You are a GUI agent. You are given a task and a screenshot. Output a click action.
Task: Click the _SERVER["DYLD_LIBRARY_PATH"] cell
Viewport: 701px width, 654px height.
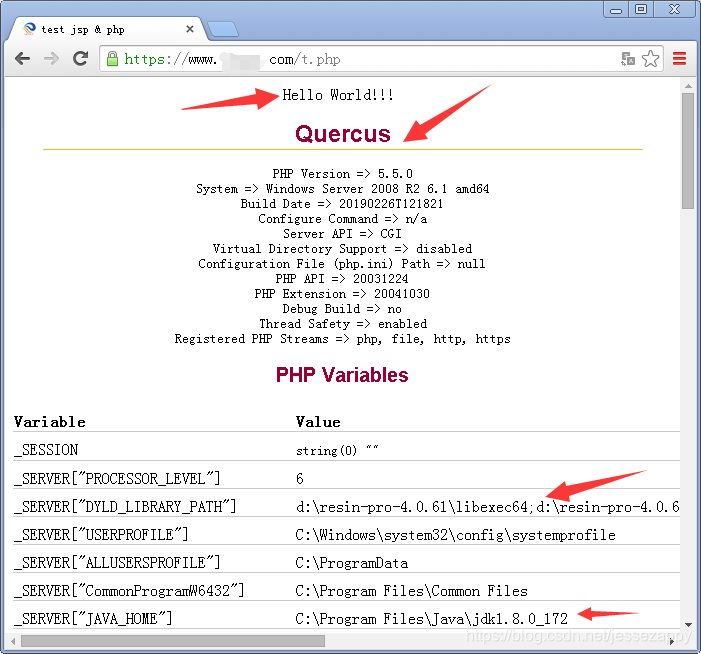point(125,506)
